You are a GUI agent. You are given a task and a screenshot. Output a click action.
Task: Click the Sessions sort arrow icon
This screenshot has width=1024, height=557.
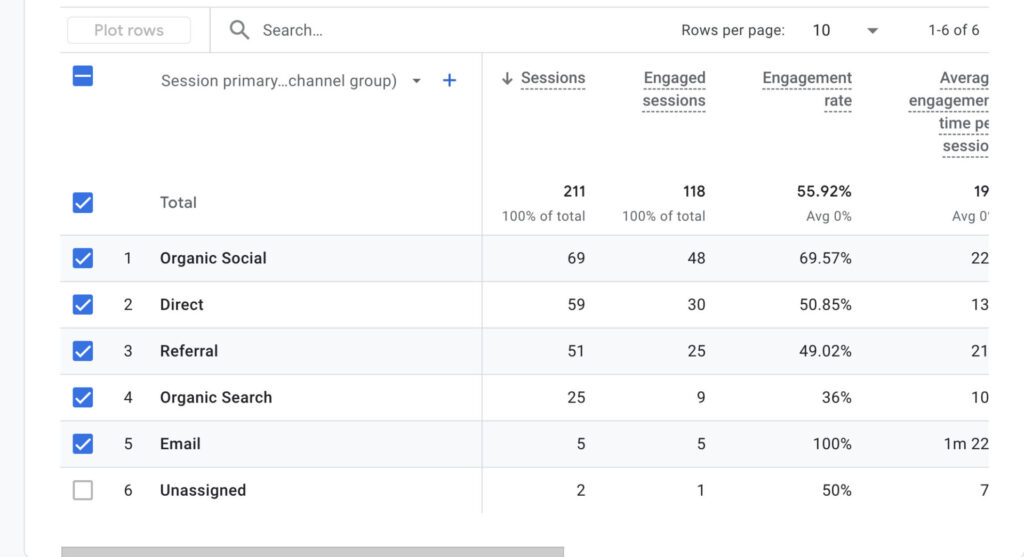point(507,78)
